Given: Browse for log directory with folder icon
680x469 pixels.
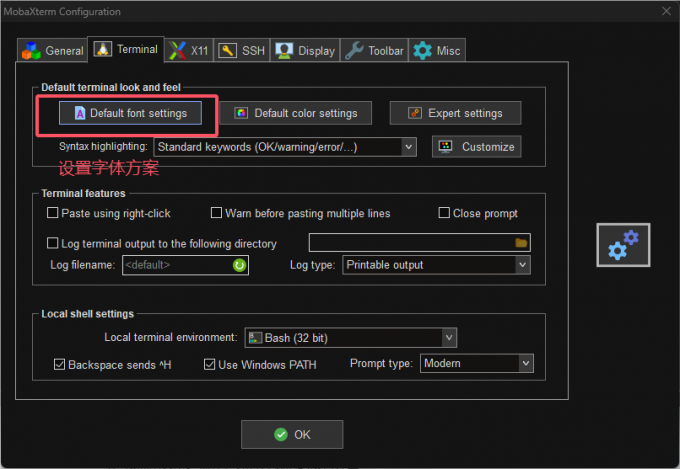Looking at the screenshot, I should coord(521,243).
